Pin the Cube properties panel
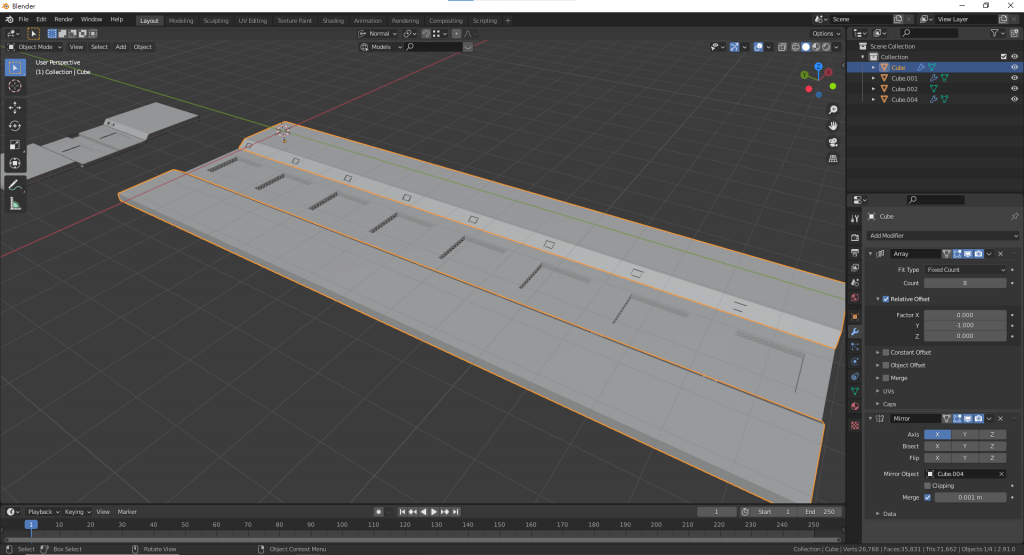 click(x=1014, y=217)
